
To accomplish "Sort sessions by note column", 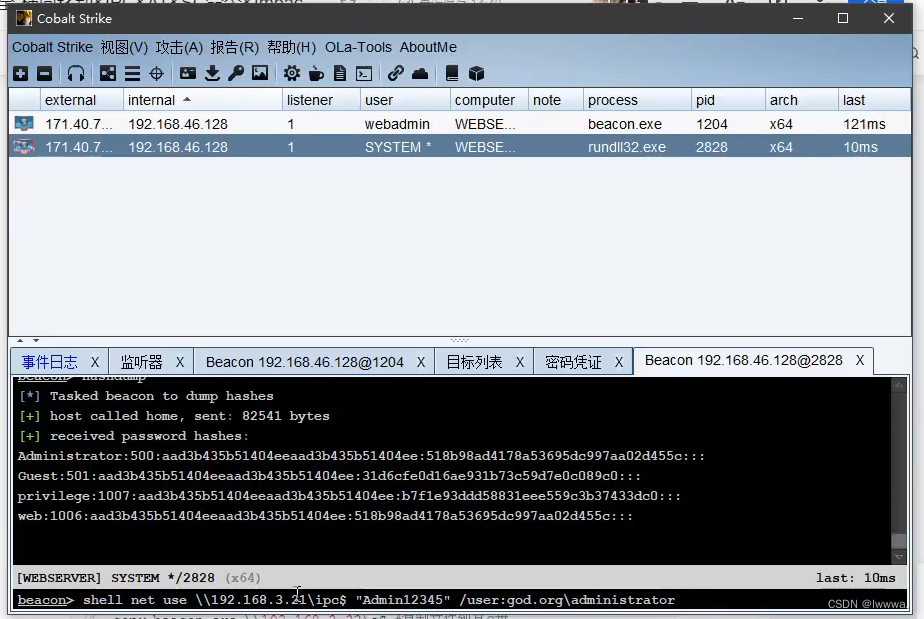I will coord(556,100).
